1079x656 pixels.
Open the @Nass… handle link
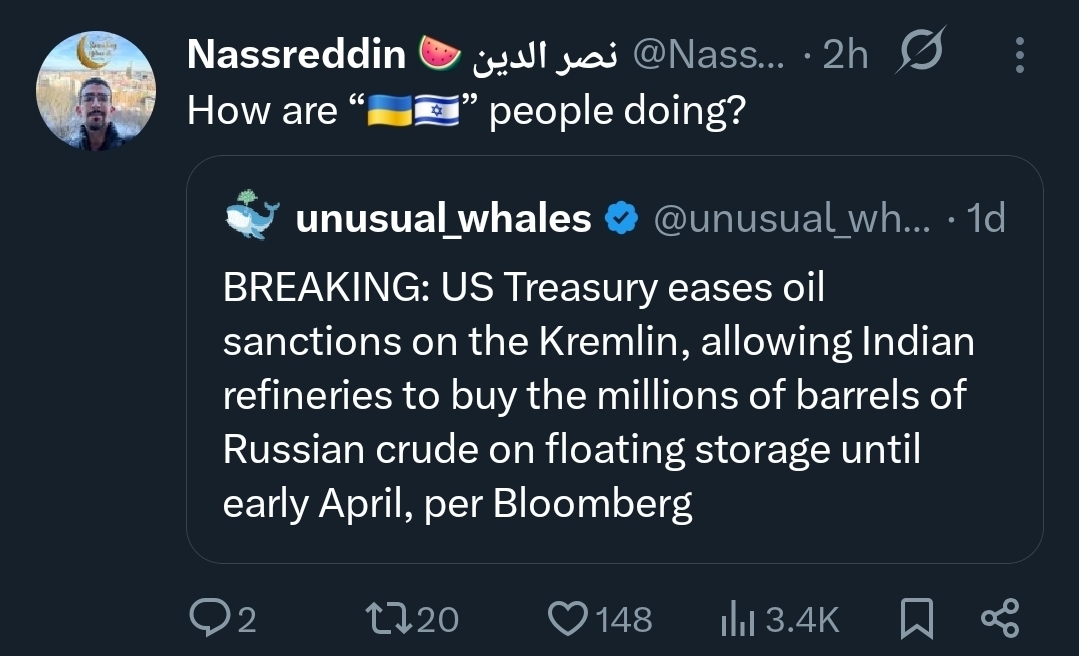click(710, 56)
